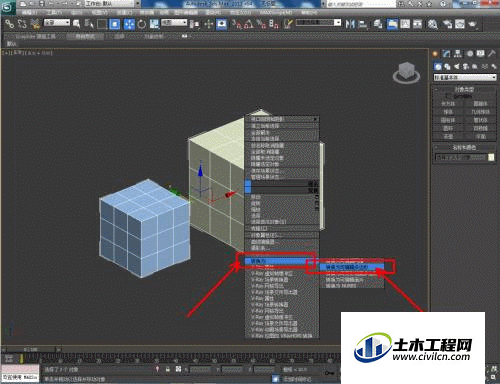Choose the Select and Rotate tool
This screenshot has width=500, height=384.
click(142, 24)
